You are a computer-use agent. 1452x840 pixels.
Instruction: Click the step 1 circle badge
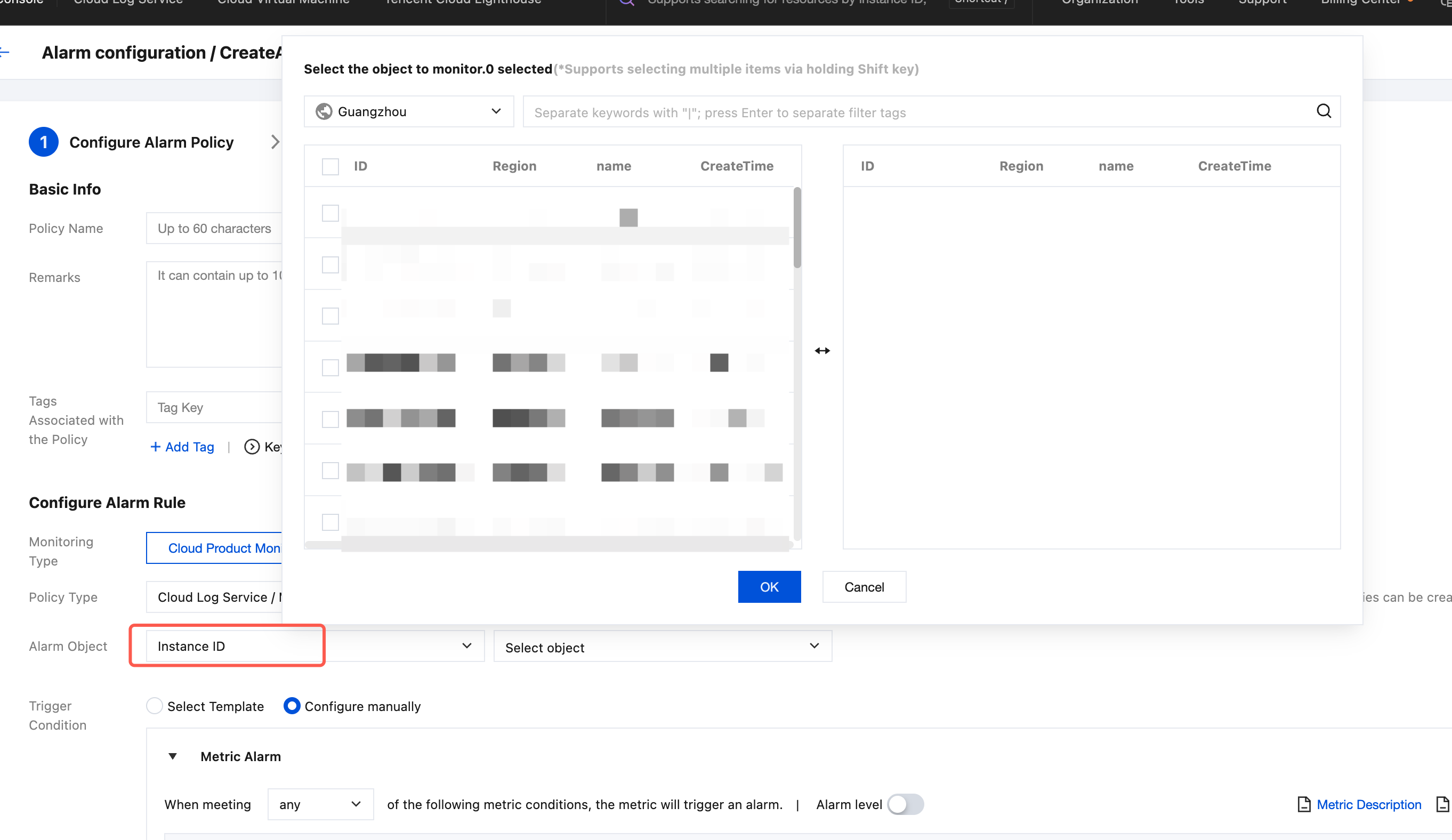[44, 142]
